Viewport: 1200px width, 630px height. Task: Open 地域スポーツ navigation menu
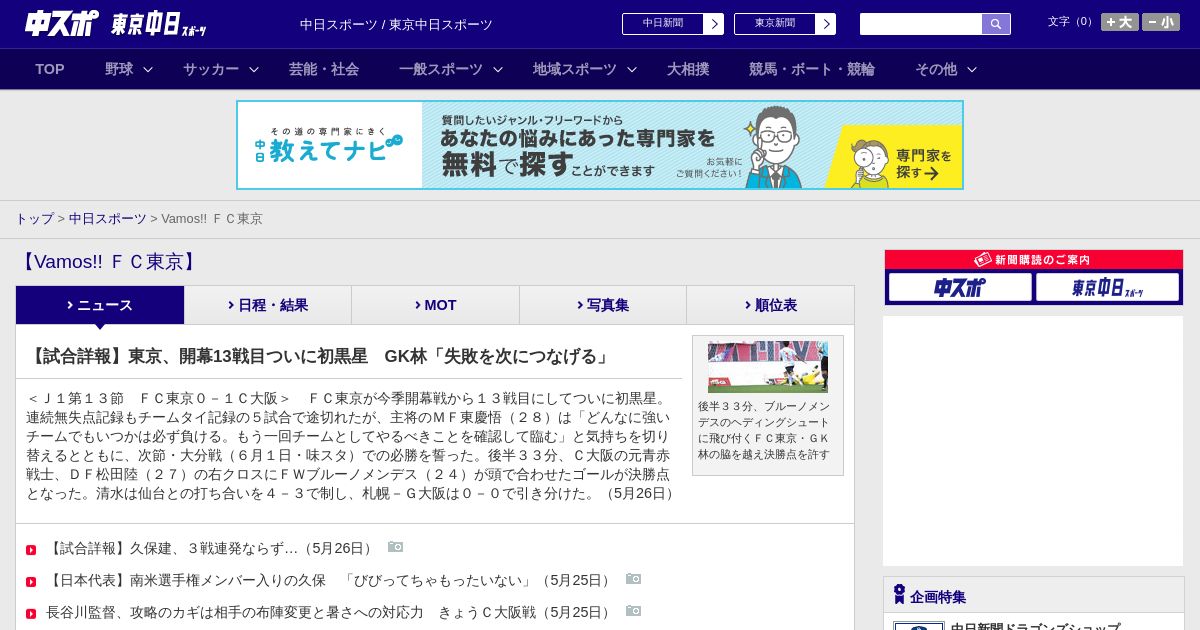(x=575, y=69)
